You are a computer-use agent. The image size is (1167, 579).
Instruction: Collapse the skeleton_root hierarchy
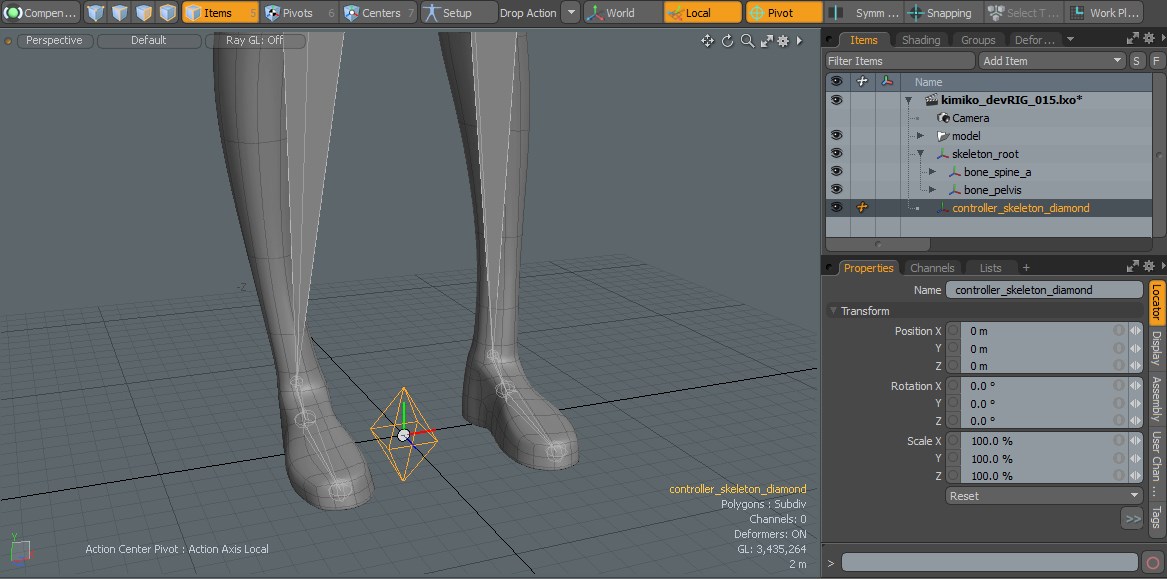[x=921, y=154]
